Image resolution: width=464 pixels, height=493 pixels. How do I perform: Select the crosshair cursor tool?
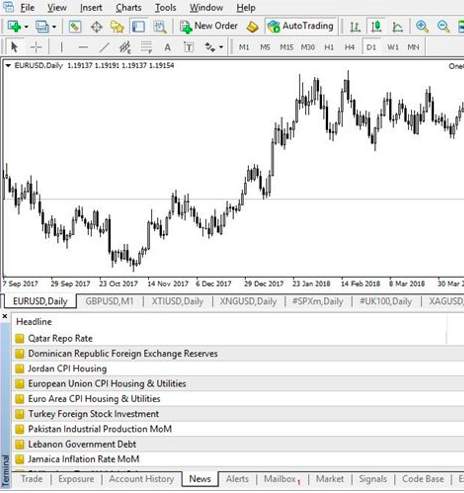point(36,47)
